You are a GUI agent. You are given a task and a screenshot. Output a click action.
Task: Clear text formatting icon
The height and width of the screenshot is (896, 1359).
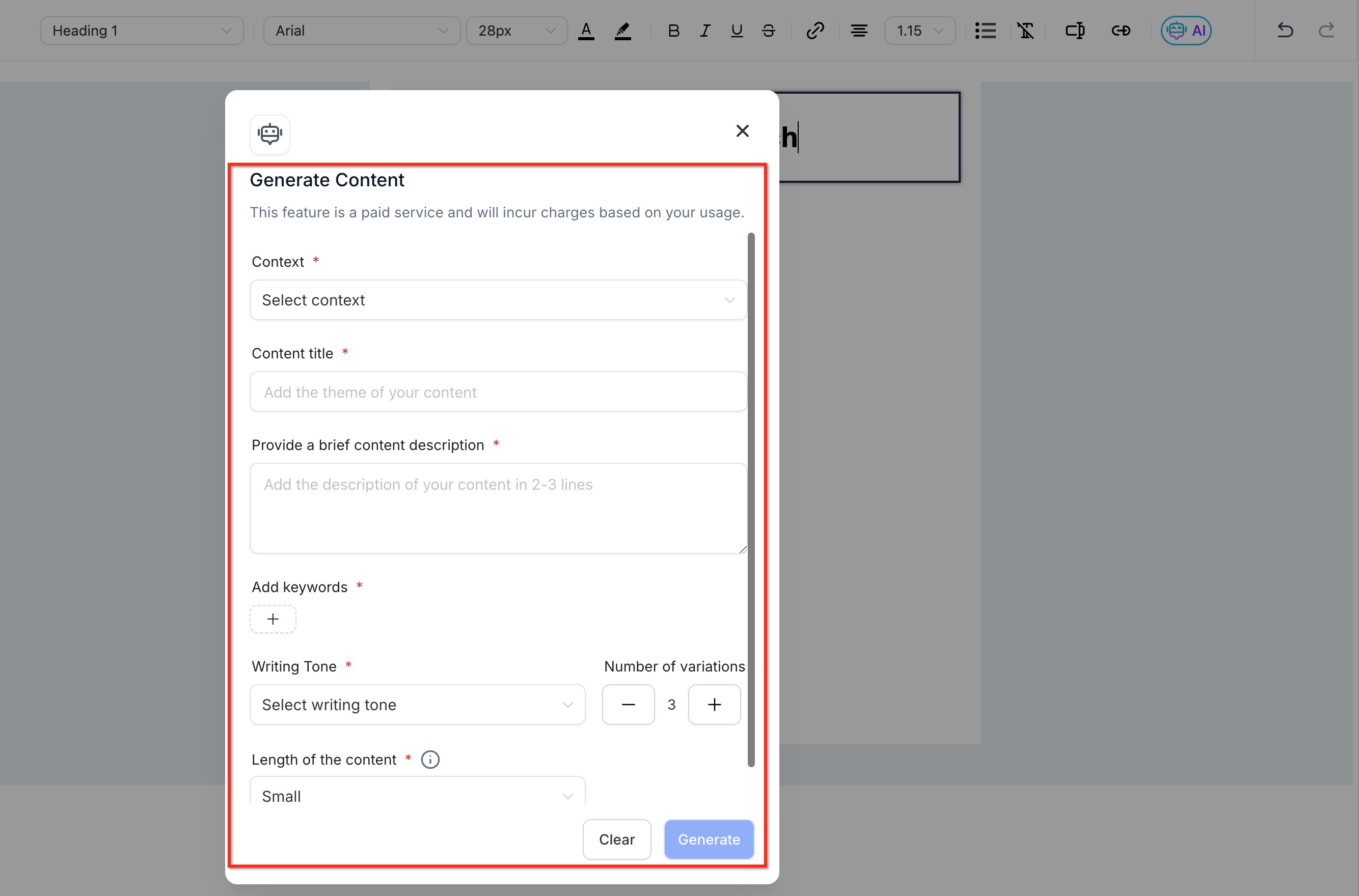[1026, 31]
